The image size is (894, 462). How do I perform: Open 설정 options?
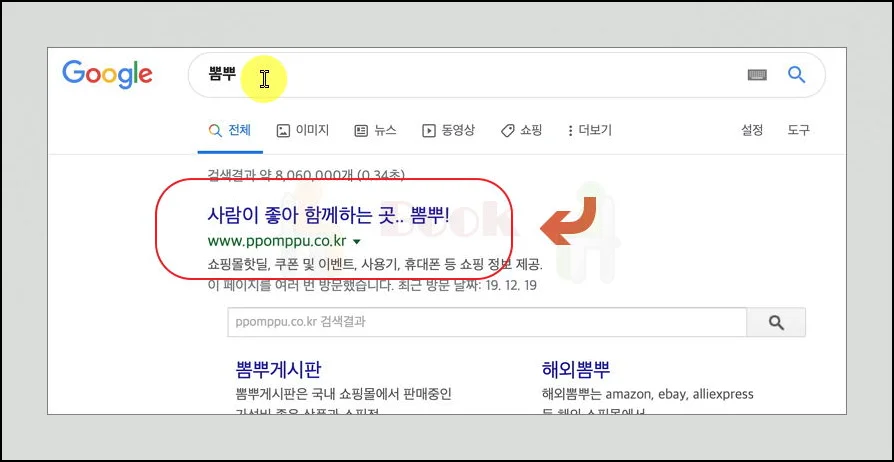(752, 131)
